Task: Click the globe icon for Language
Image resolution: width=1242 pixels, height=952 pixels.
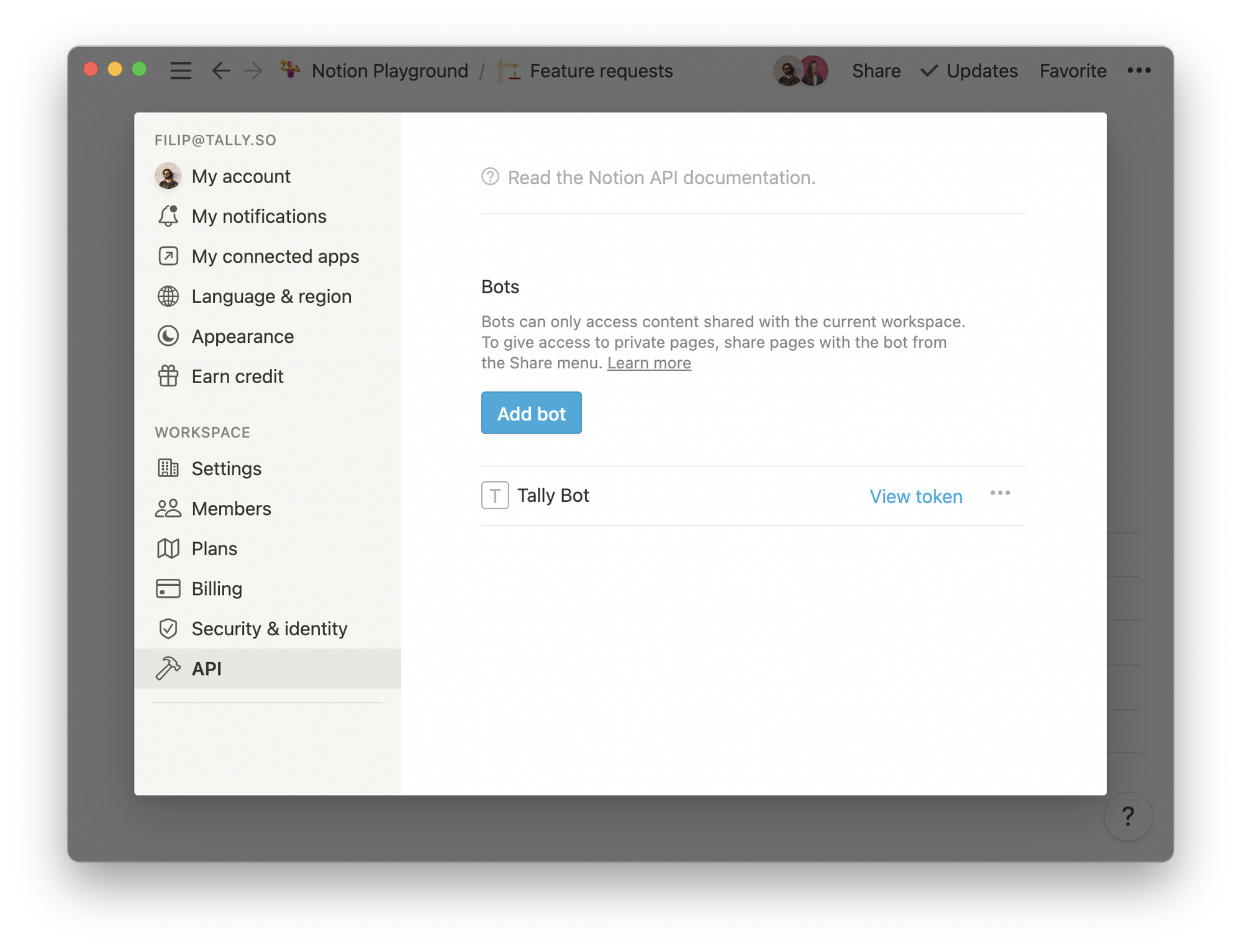Action: coord(168,296)
